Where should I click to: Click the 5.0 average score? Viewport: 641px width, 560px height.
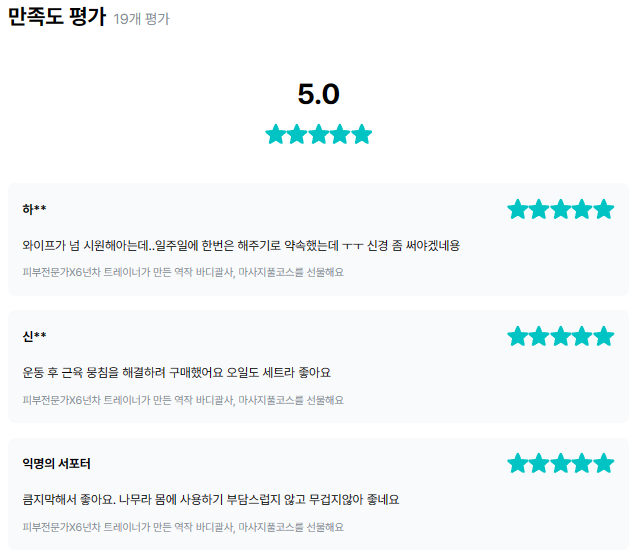(x=319, y=94)
